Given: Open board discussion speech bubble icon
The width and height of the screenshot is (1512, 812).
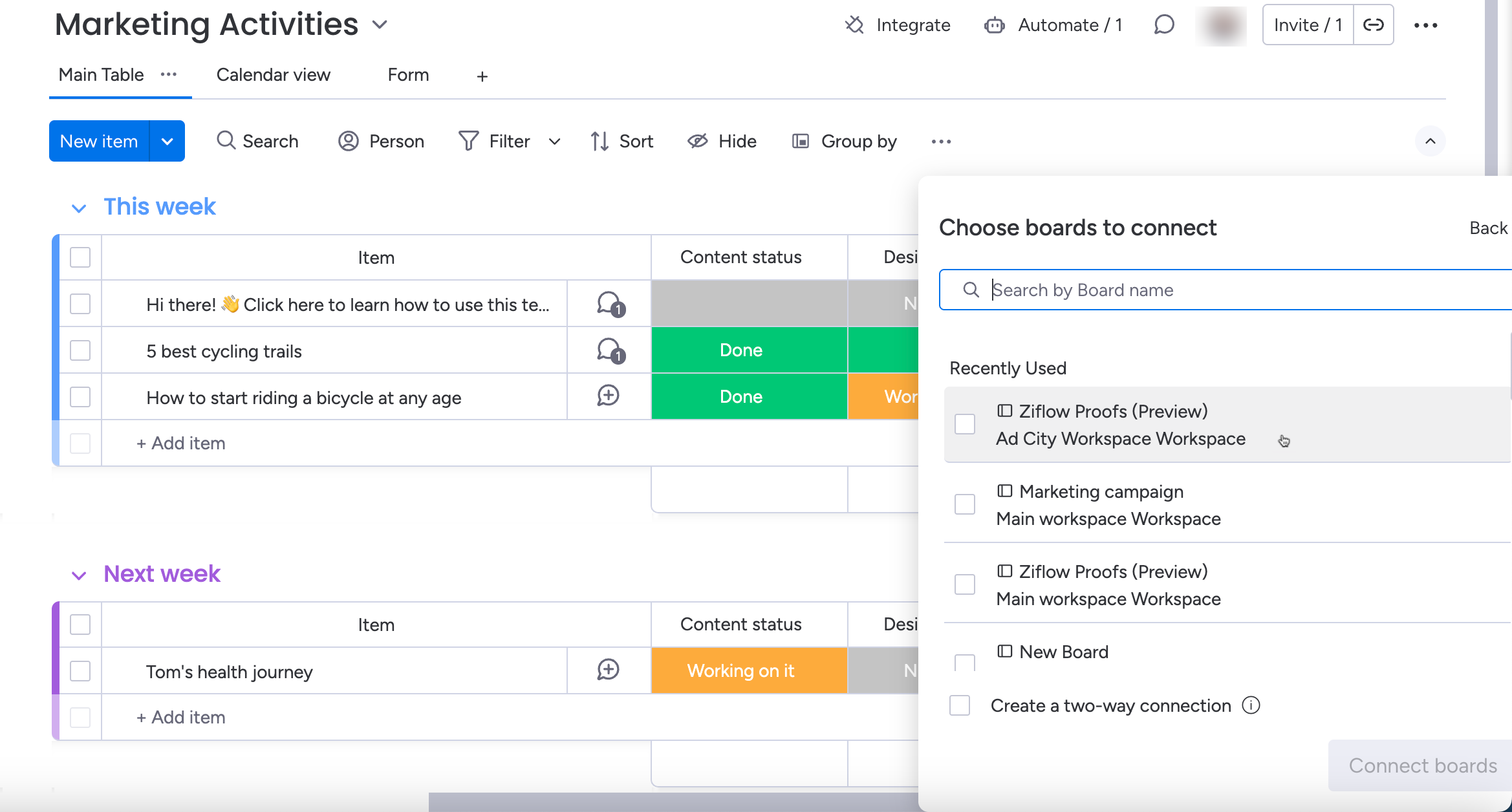Looking at the screenshot, I should pos(1163,25).
